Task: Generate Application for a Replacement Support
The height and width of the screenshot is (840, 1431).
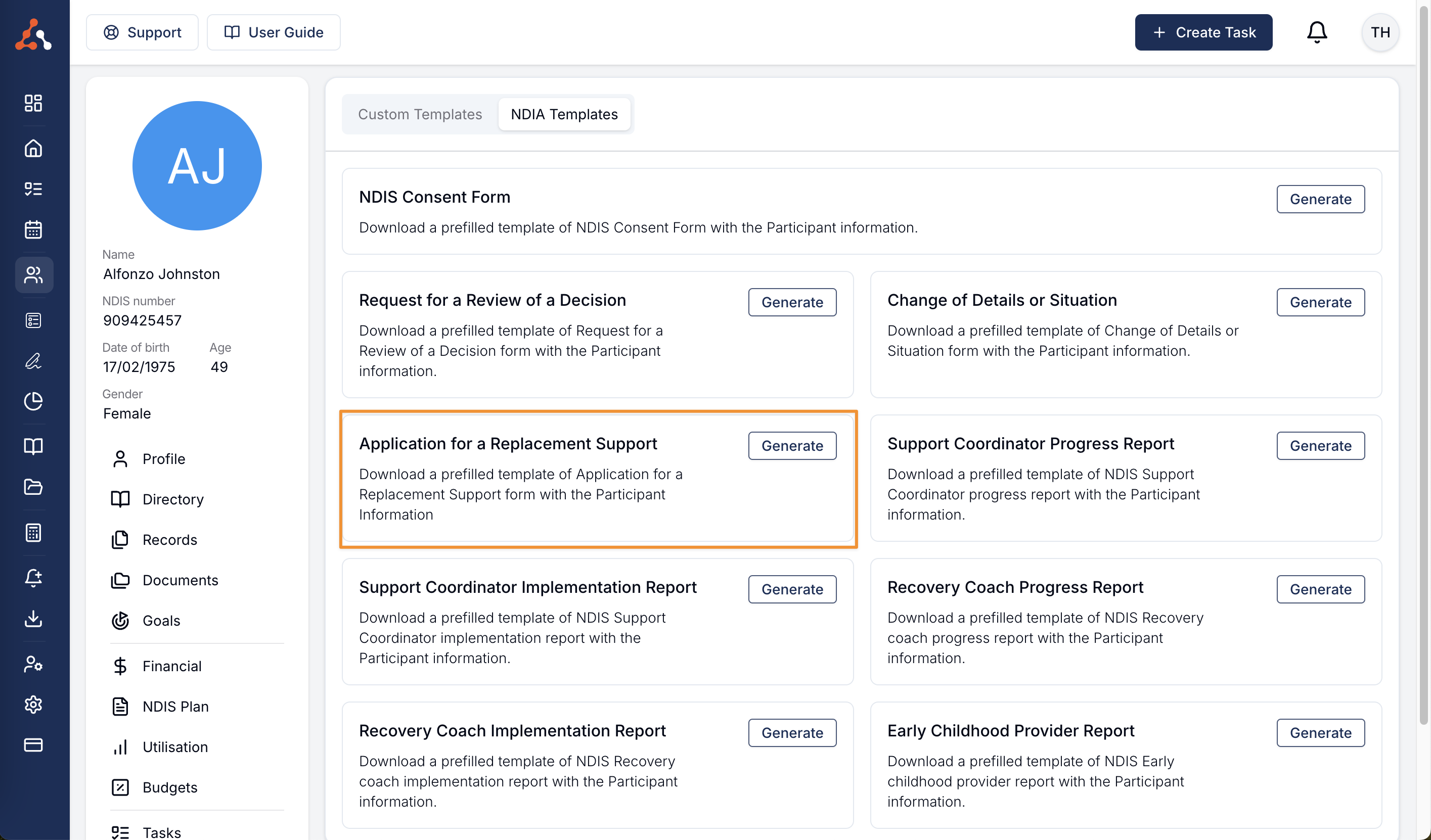Action: point(791,446)
